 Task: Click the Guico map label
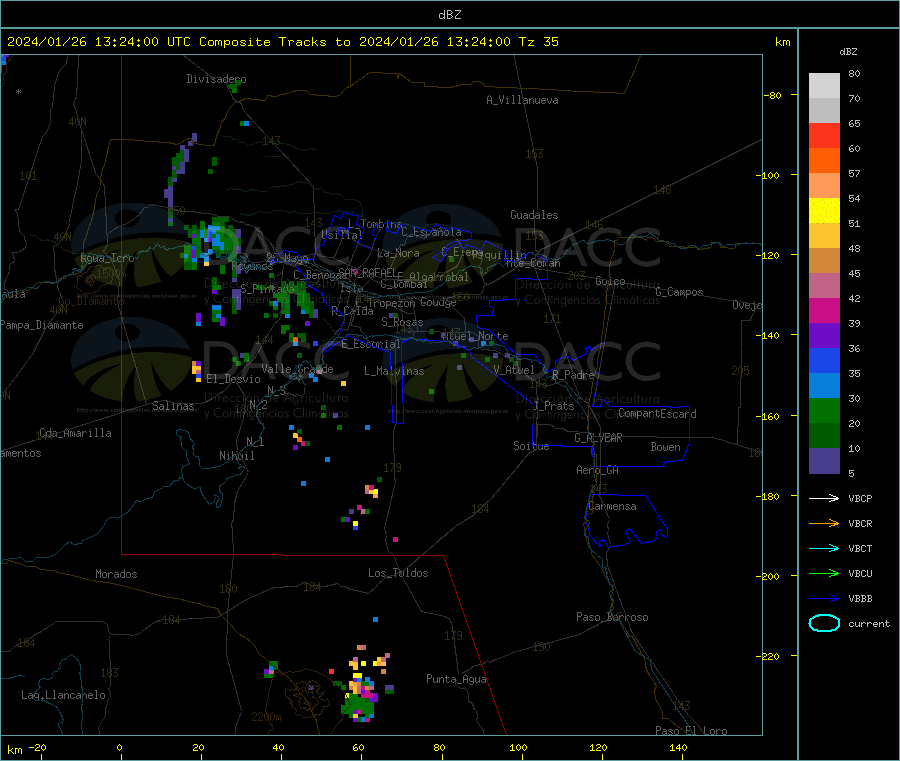(x=610, y=281)
